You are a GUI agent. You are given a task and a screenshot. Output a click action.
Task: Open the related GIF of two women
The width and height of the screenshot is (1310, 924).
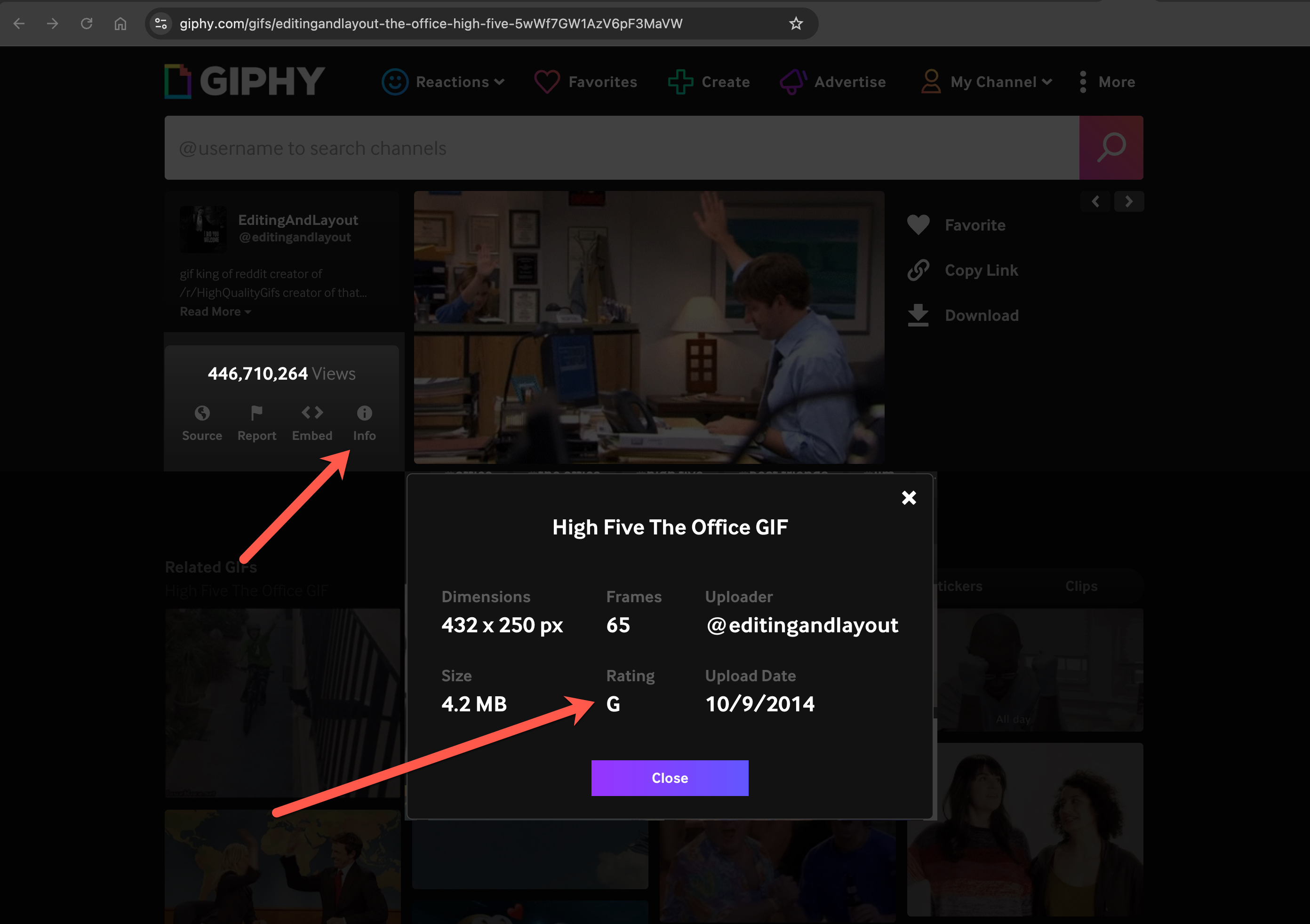tap(1025, 829)
